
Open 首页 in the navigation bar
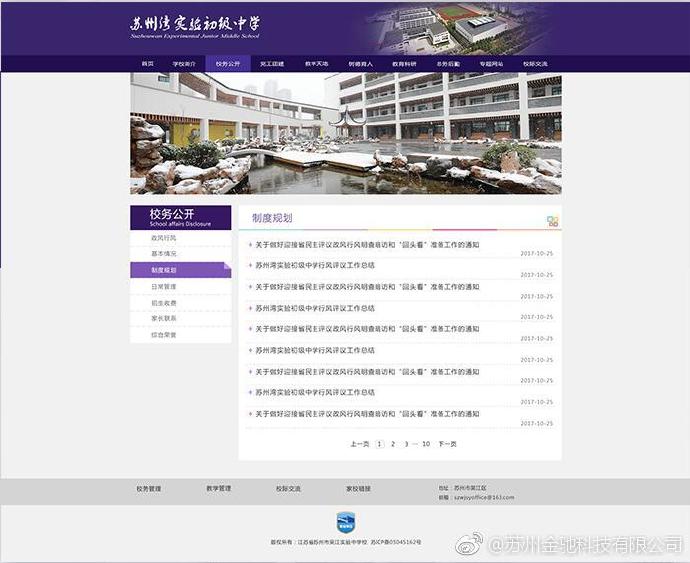(148, 63)
